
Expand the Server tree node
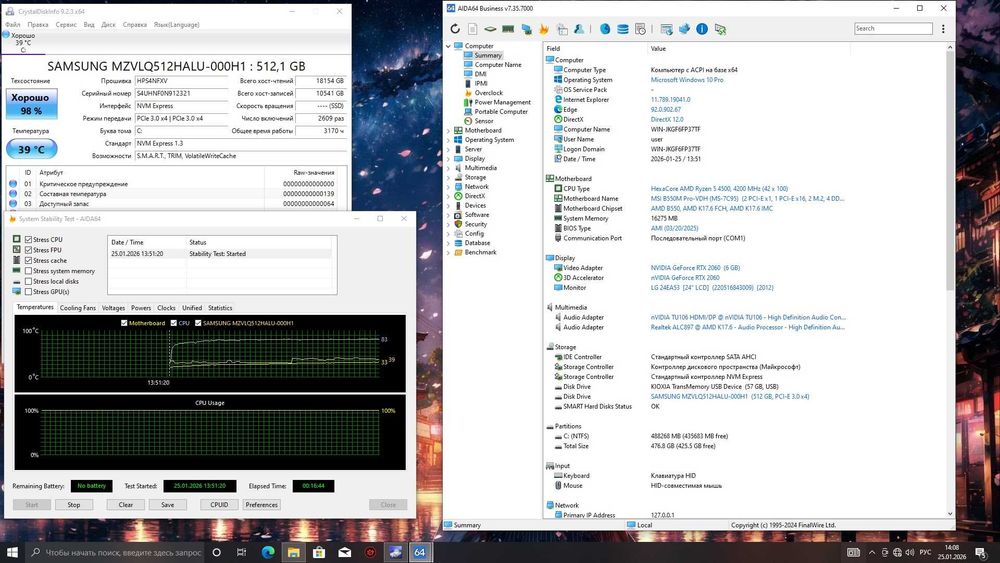pyautogui.click(x=448, y=149)
